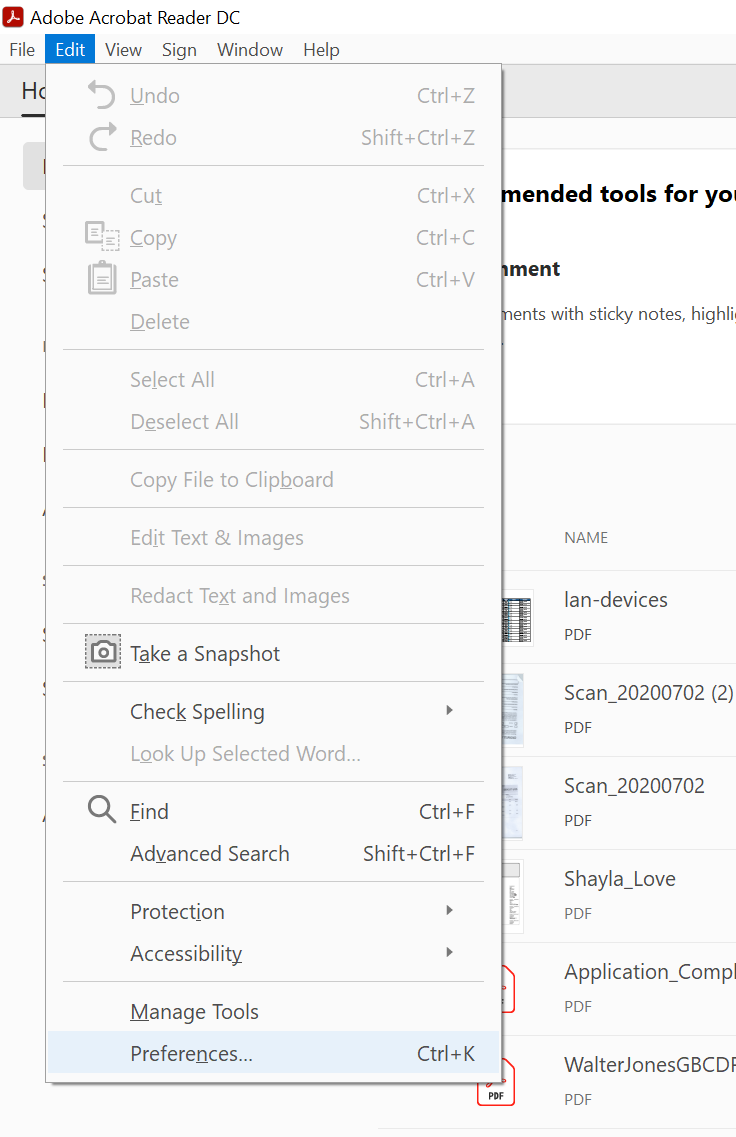This screenshot has height=1137, width=736.
Task: Click Copy File to Clipboard entry
Action: [x=273, y=479]
